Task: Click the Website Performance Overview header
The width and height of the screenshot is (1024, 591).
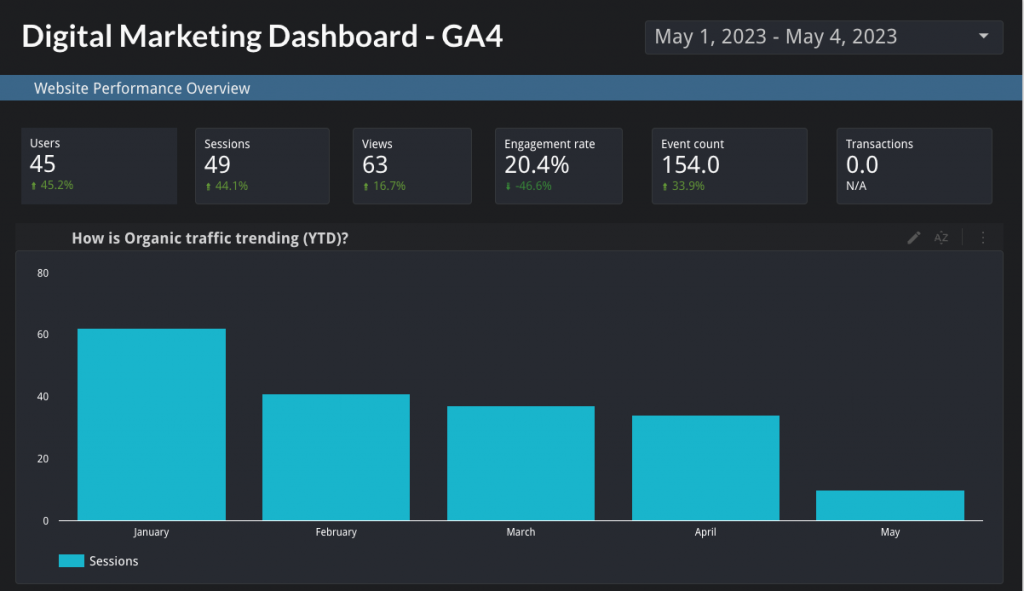Action: pyautogui.click(x=142, y=88)
